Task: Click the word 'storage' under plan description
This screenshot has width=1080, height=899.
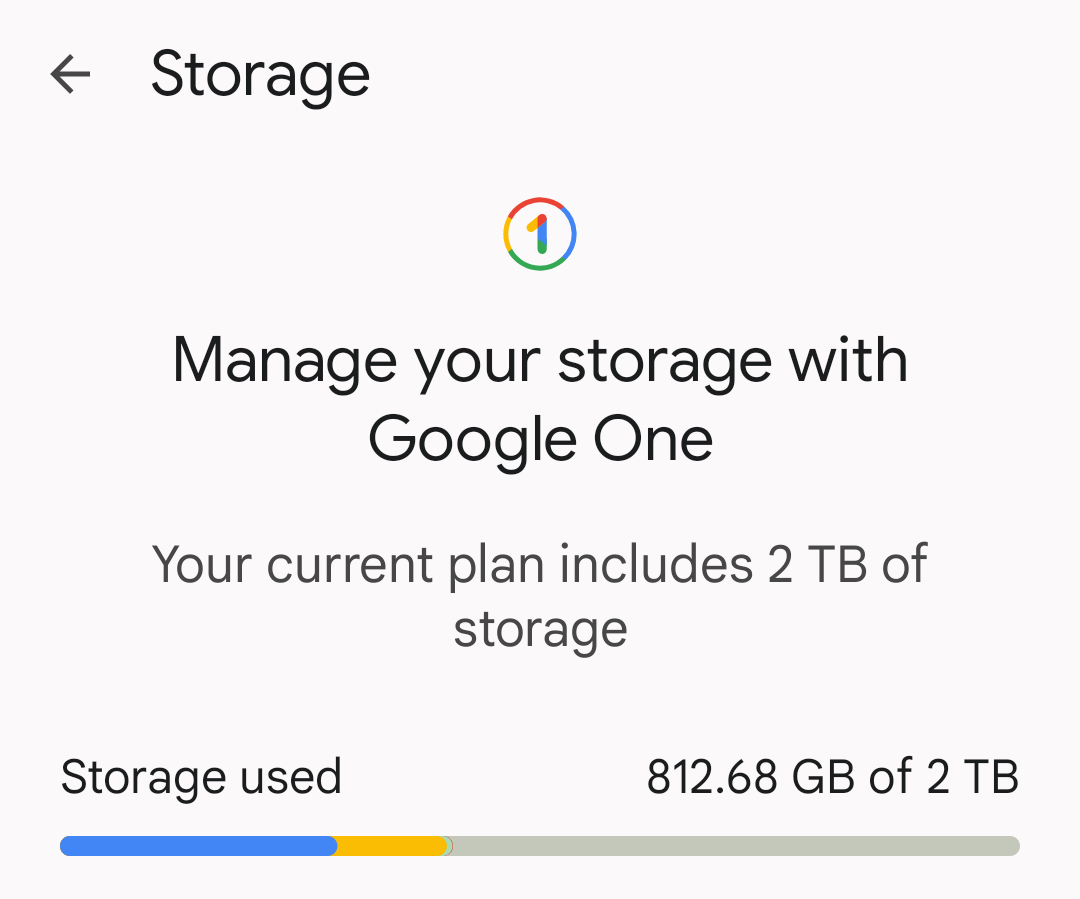Action: [x=541, y=630]
